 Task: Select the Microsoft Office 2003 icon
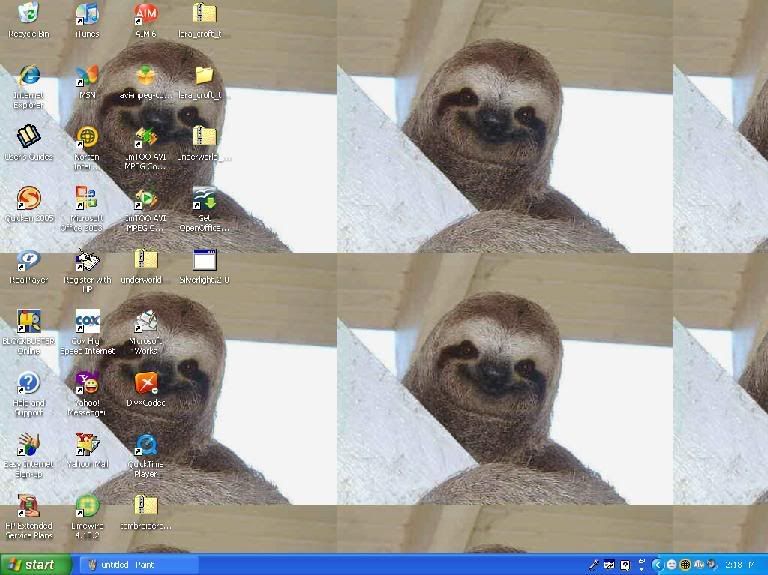pos(87,199)
